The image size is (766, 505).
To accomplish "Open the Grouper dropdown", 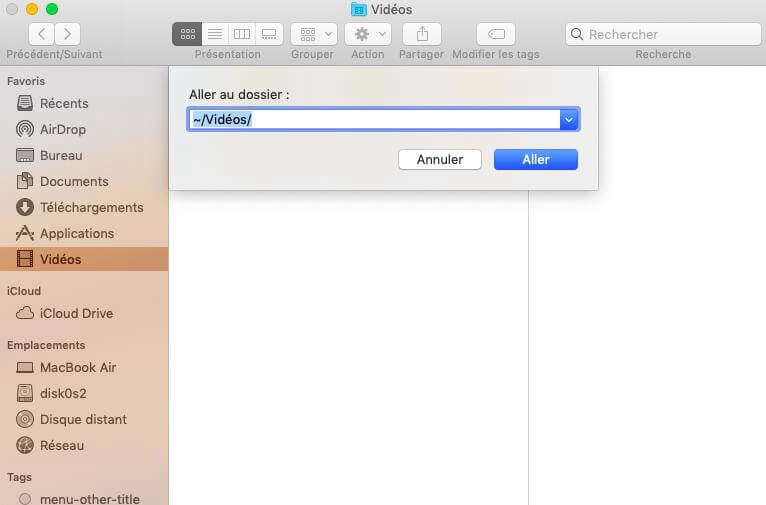I will [x=314, y=34].
